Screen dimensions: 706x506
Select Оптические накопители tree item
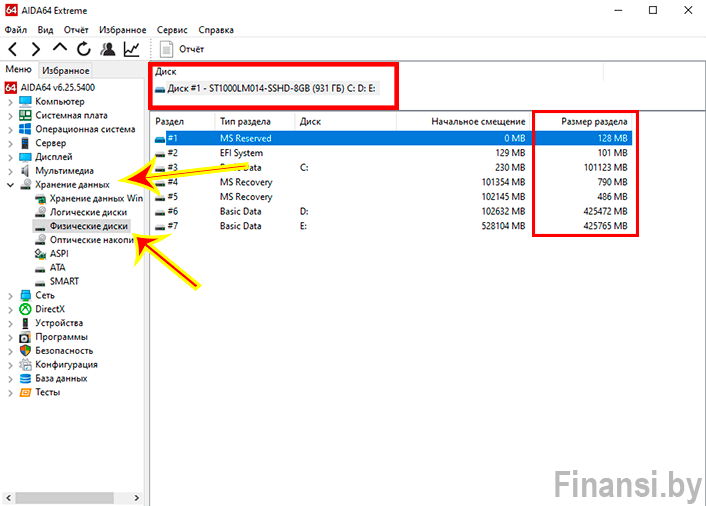click(x=91, y=240)
